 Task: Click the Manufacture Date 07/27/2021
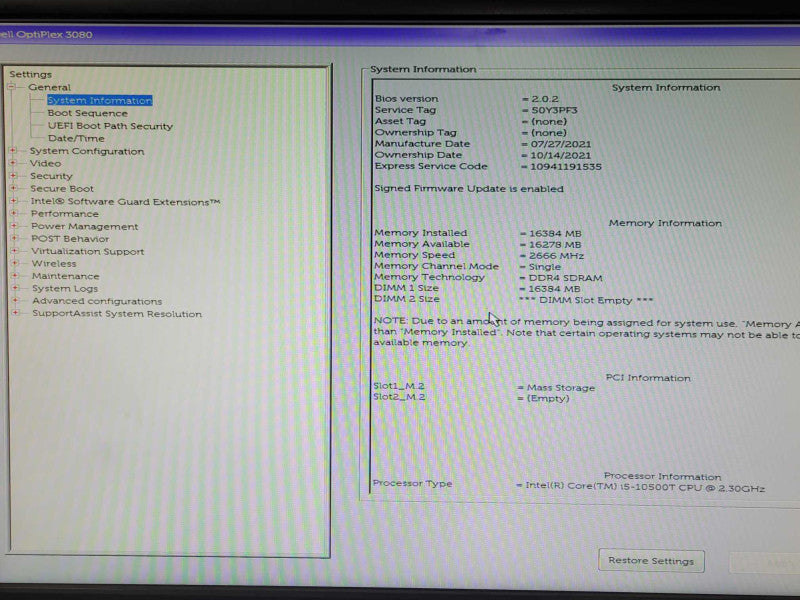pyautogui.click(x=561, y=144)
